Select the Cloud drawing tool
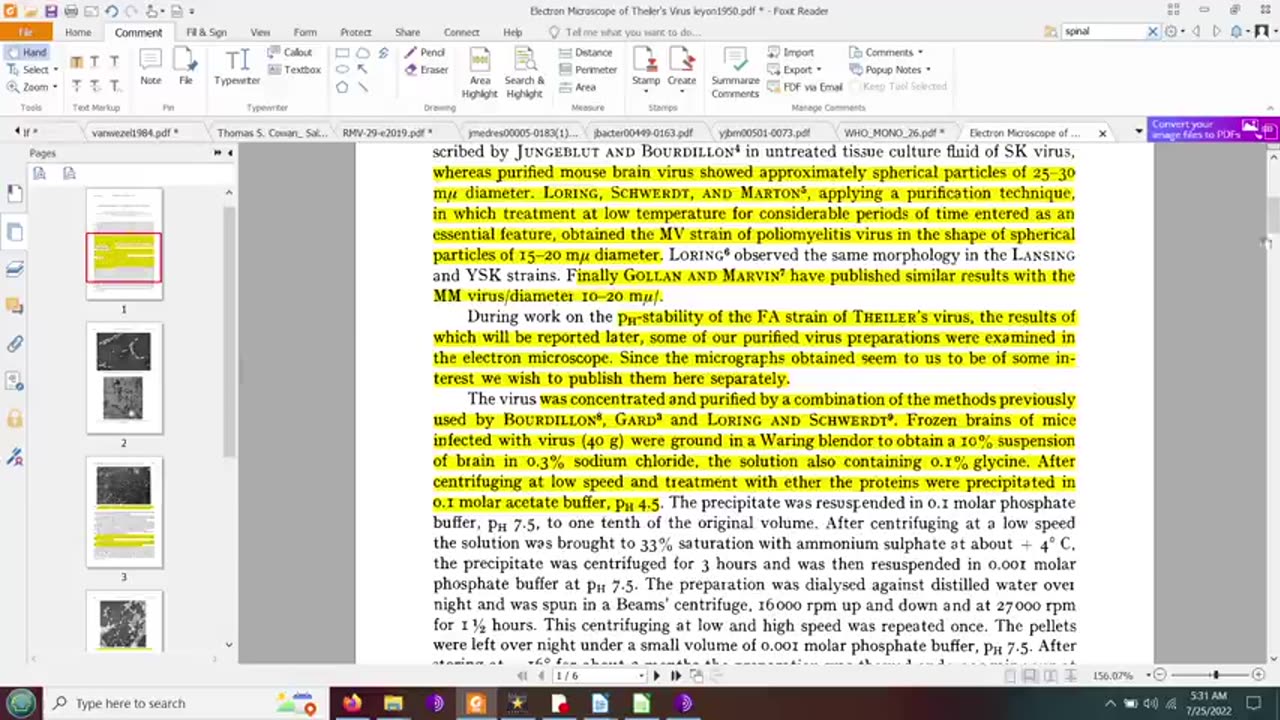1280x720 pixels. 362,53
